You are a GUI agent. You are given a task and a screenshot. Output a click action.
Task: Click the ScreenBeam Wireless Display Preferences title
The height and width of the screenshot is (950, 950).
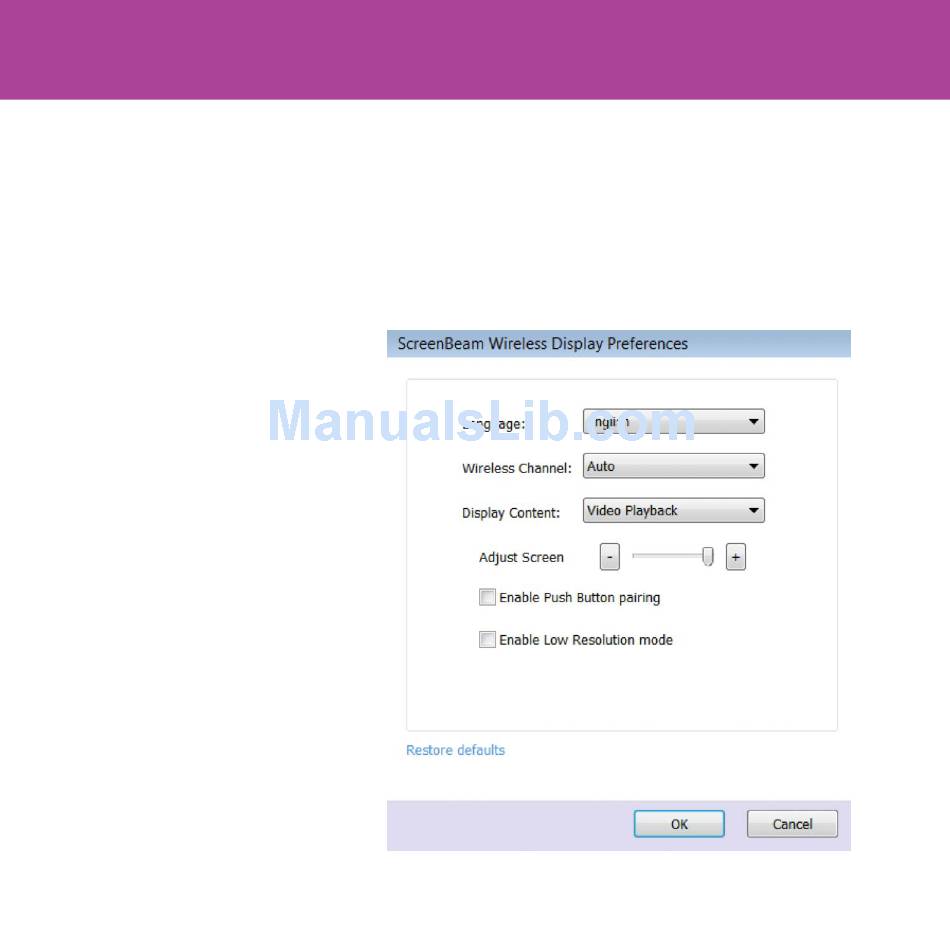point(542,344)
